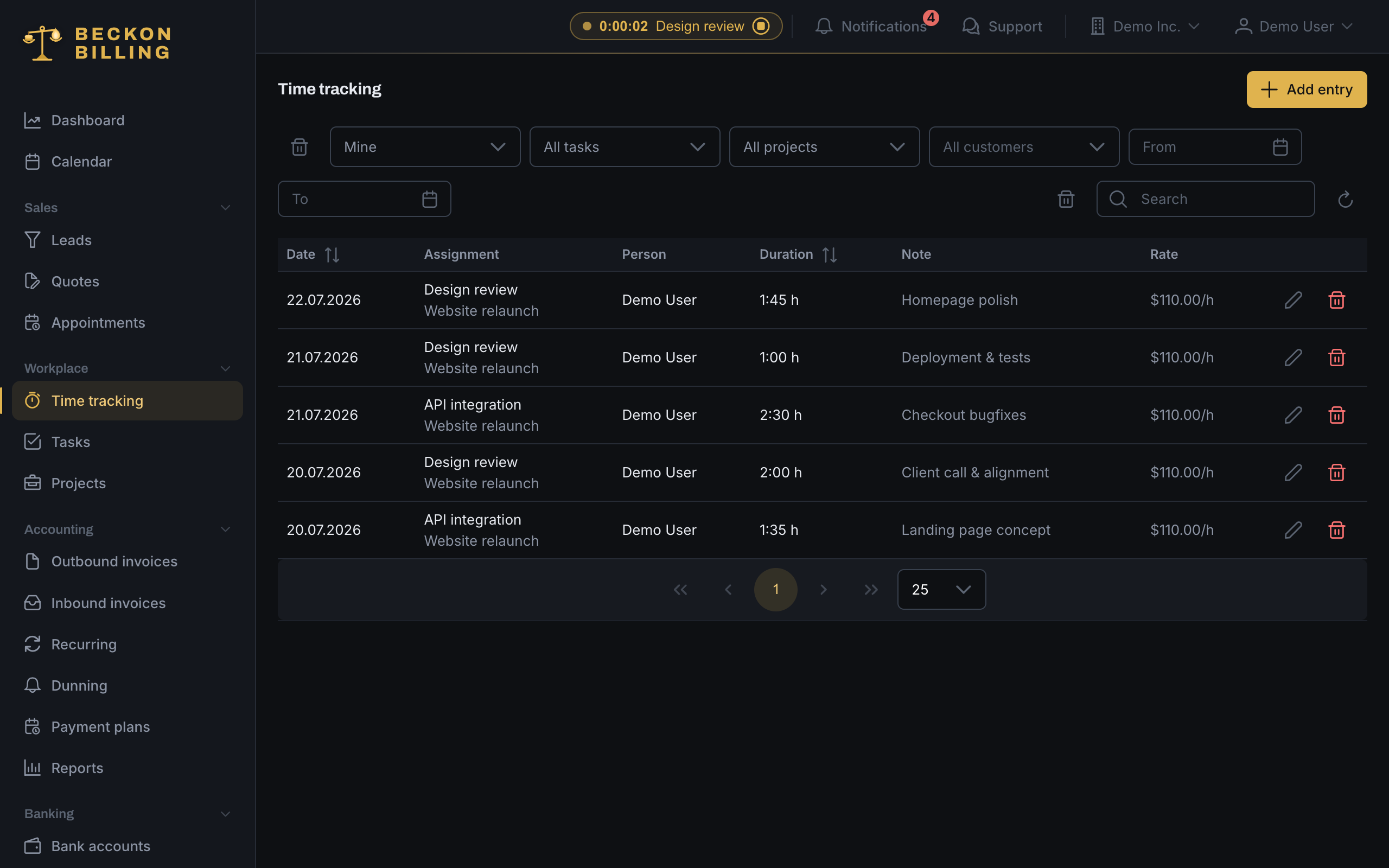Screen dimensions: 1389x868
Task: Delete the Homepage polish entry
Action: click(1337, 300)
